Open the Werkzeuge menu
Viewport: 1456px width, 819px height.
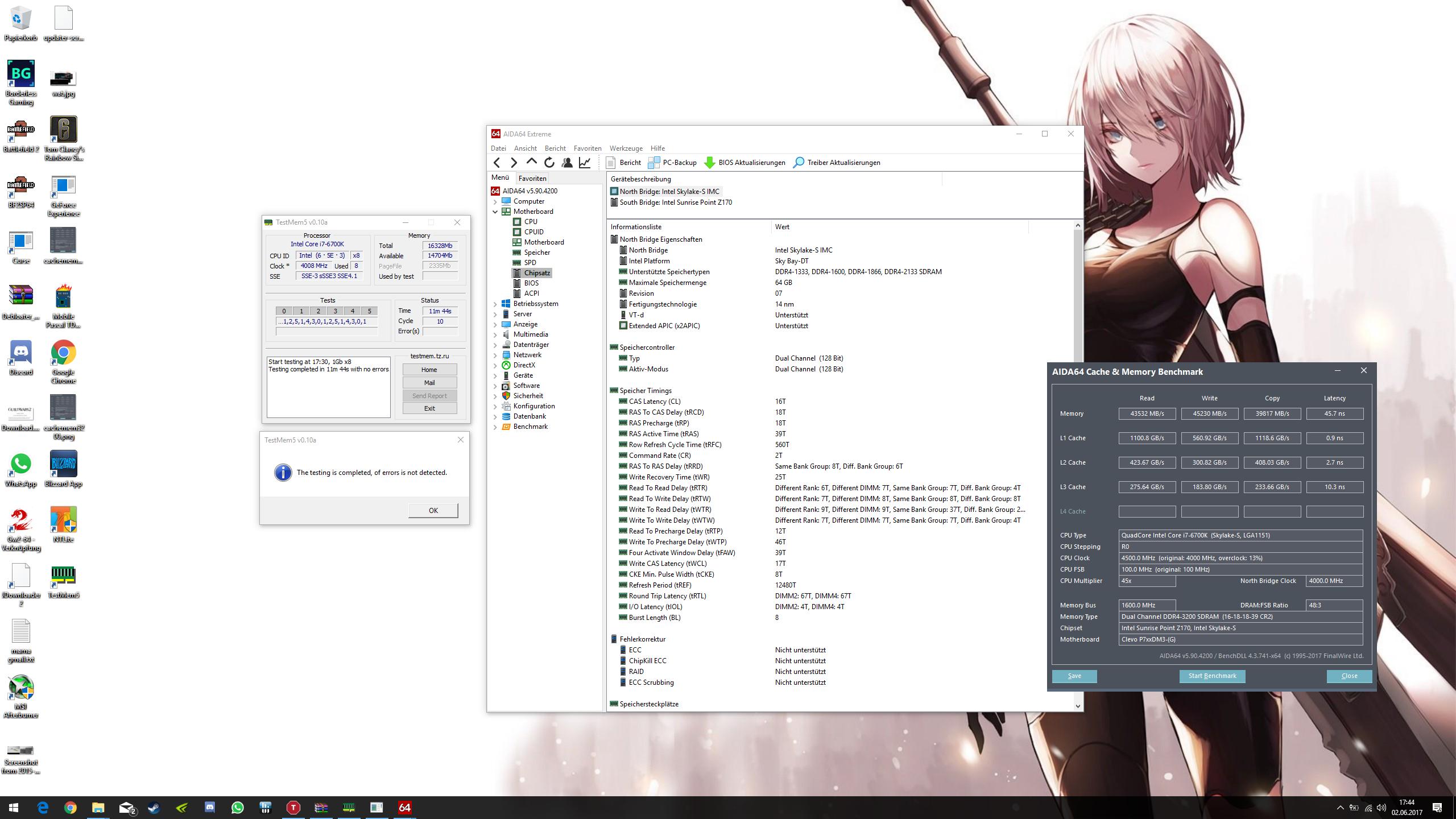point(626,148)
